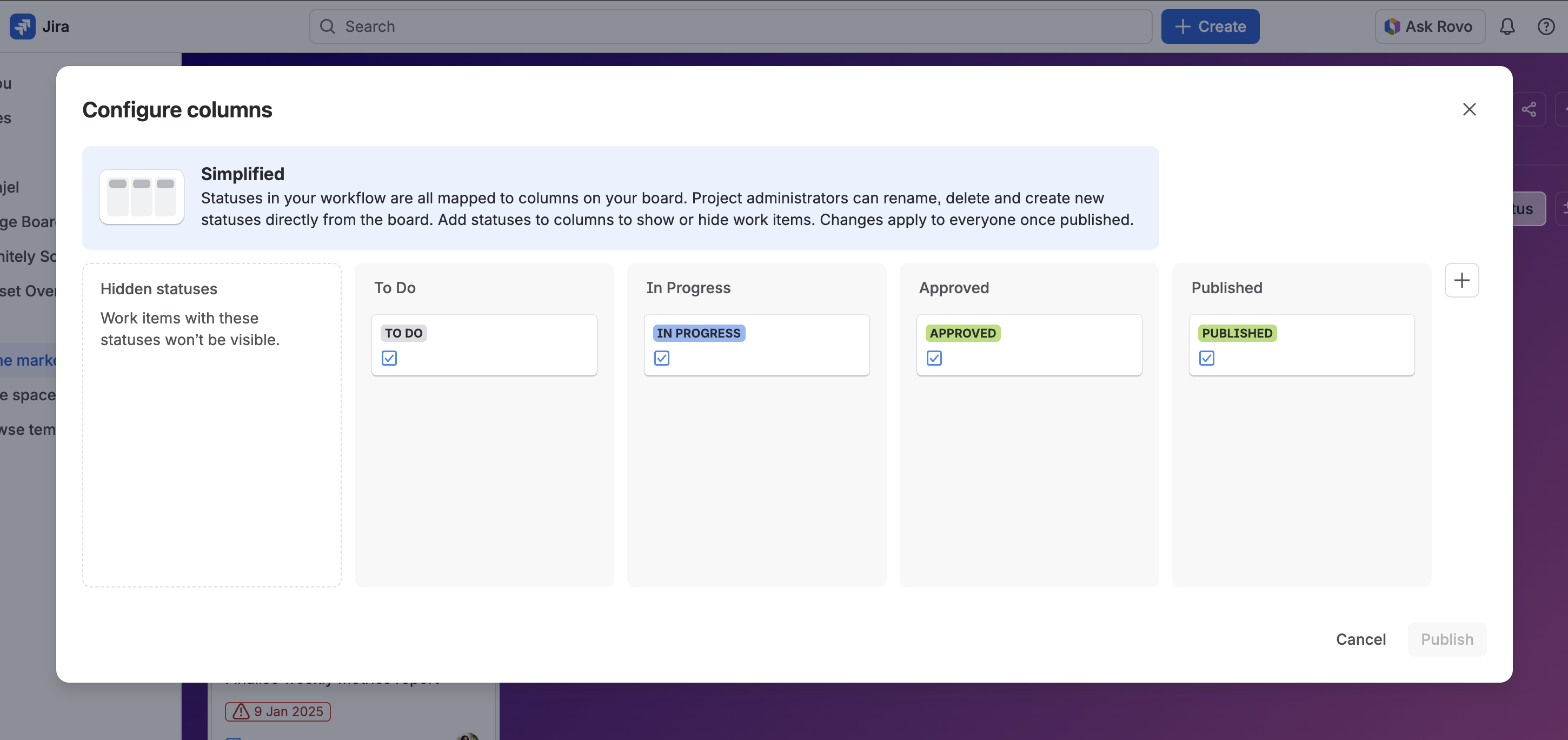The height and width of the screenshot is (740, 1568).
Task: Uncheck the APPROVED status checkbox
Action: tap(935, 358)
